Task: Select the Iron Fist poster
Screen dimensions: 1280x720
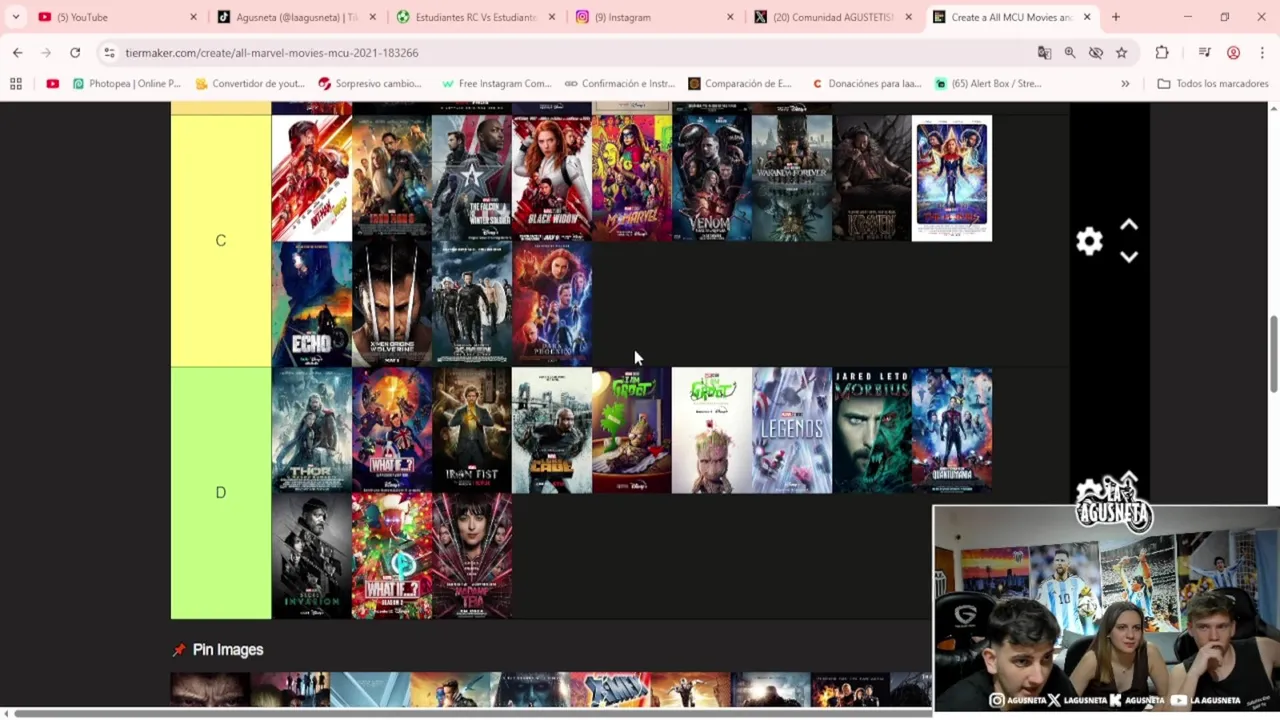Action: point(471,430)
